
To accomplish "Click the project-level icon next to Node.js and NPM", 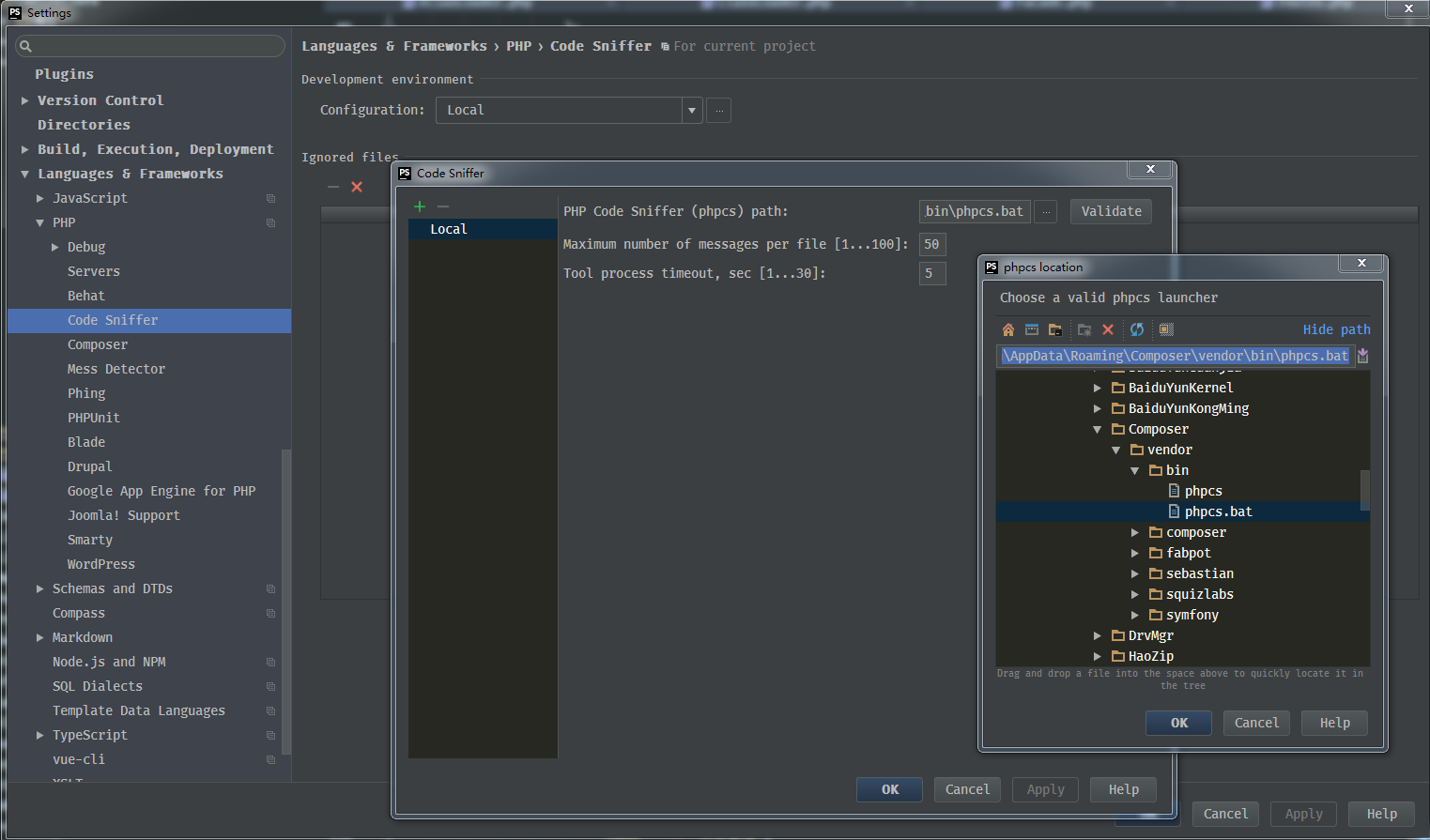I will click(271, 662).
